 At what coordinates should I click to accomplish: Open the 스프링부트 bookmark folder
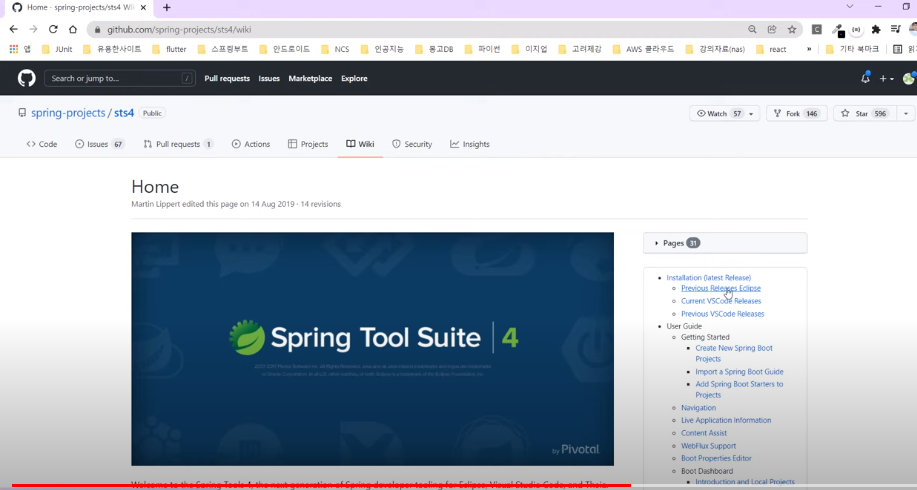pos(223,49)
